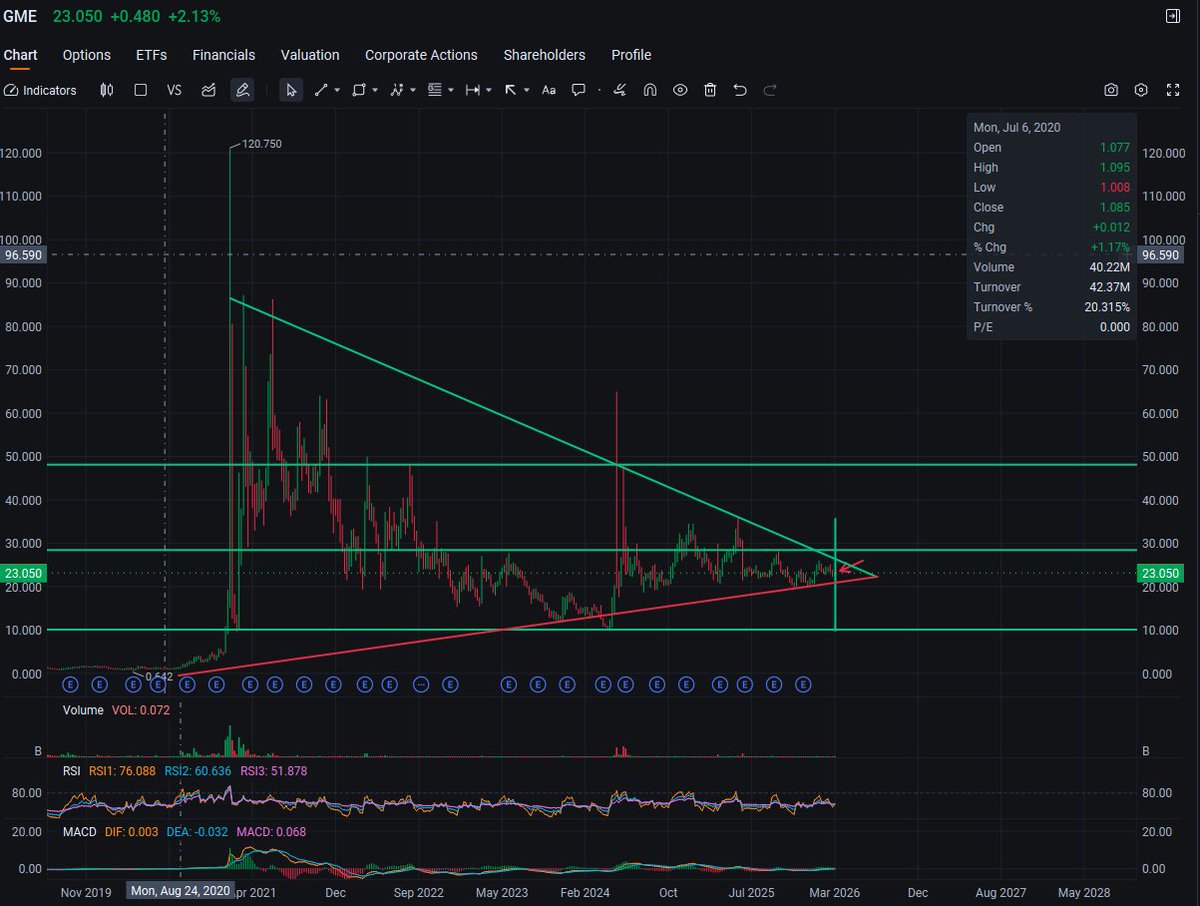Open the Valuation tab
The image size is (1200, 906).
[310, 55]
